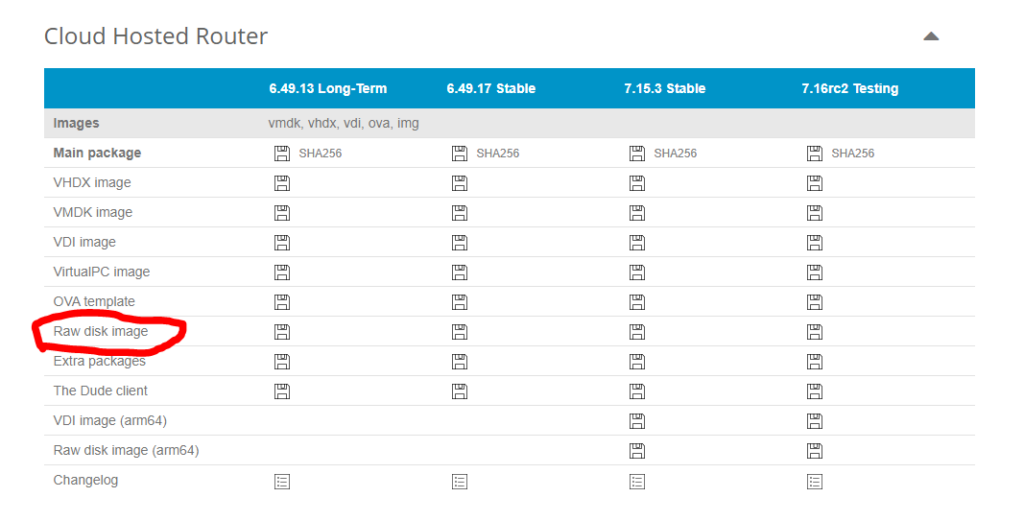Download VMDK image for 6.49.17 Stable
Viewport: 1024px width, 521px height.
(x=460, y=213)
